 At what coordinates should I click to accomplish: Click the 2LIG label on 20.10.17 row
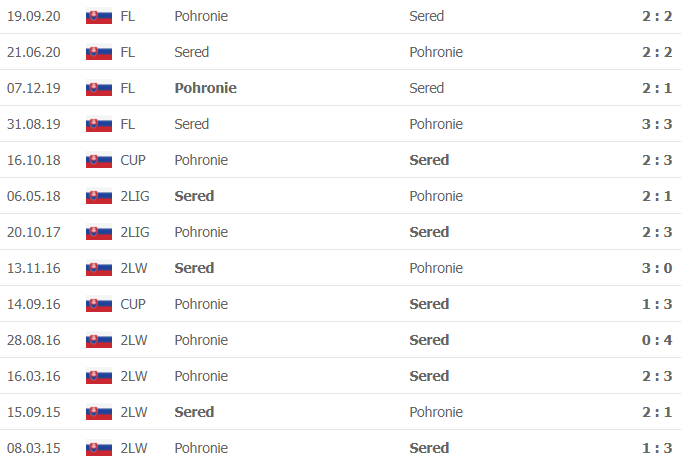point(135,232)
